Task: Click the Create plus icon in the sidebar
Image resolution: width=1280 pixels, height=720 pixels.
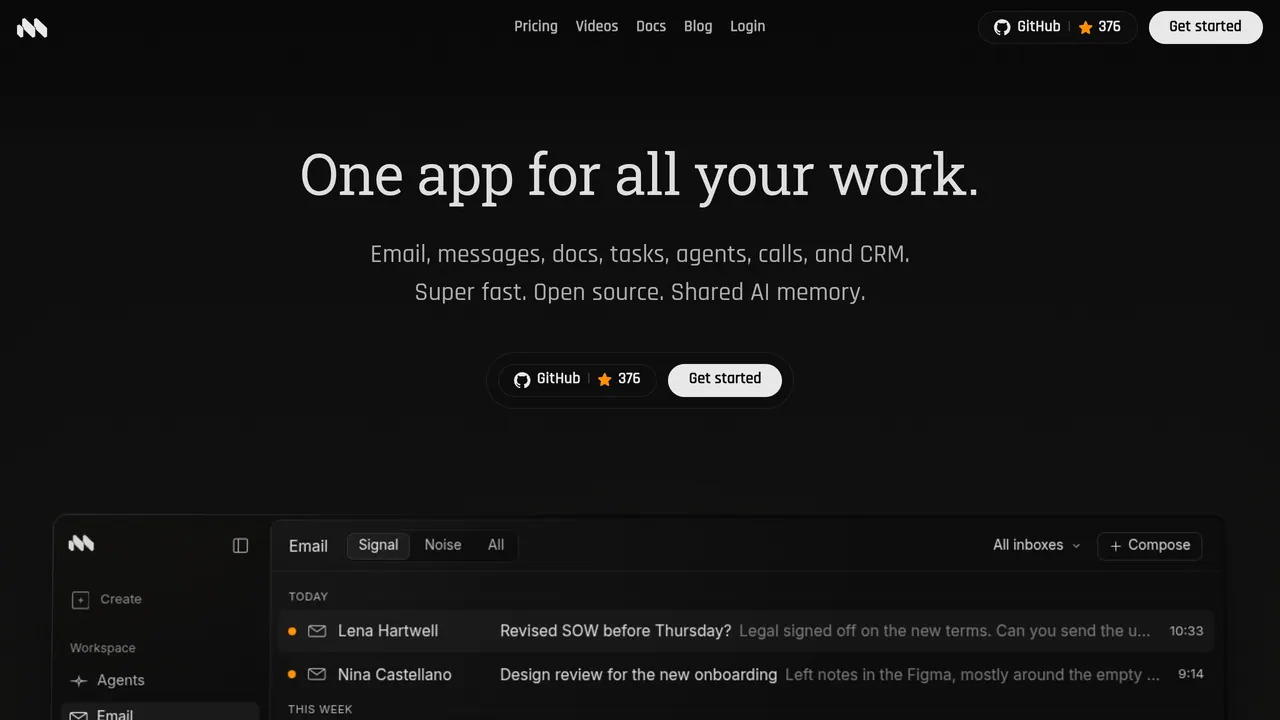Action: pyautogui.click(x=80, y=600)
